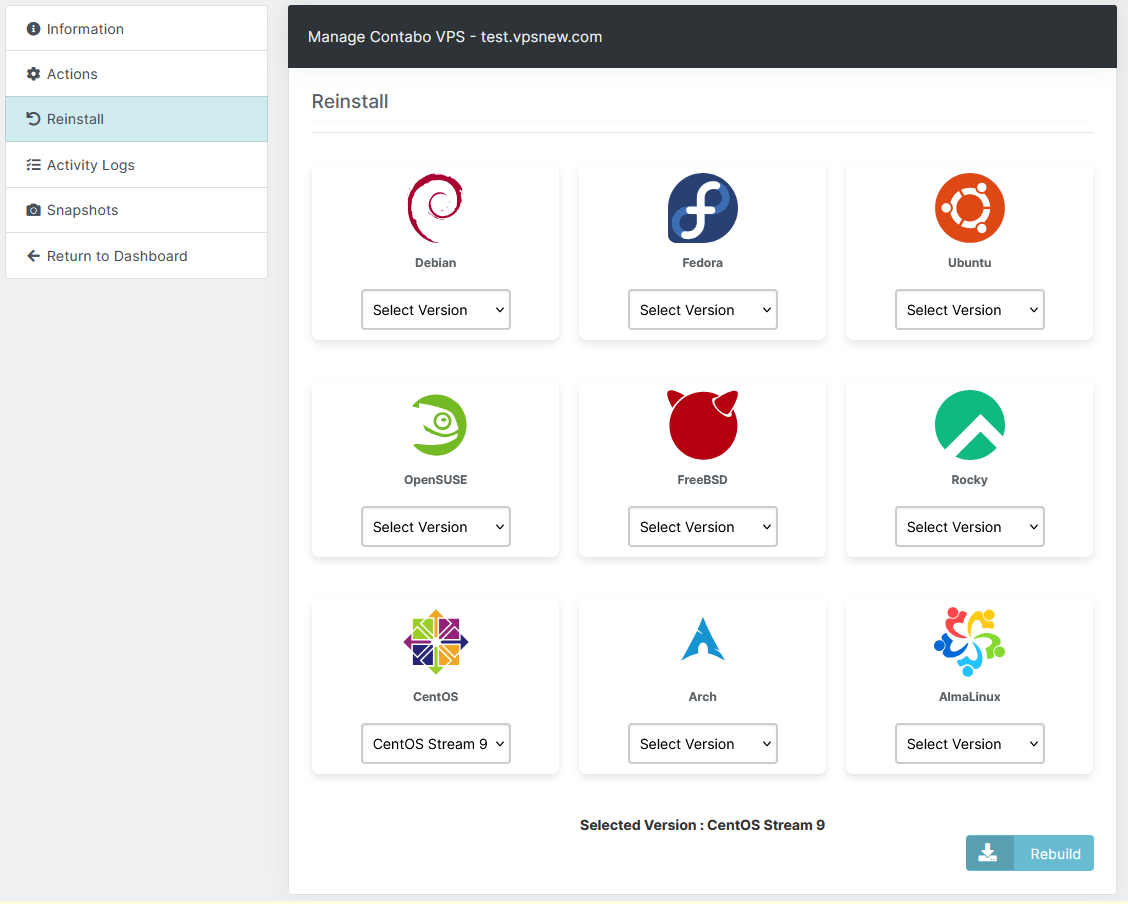Click the Debian swirl logo
The width and height of the screenshot is (1128, 904).
click(x=435, y=208)
